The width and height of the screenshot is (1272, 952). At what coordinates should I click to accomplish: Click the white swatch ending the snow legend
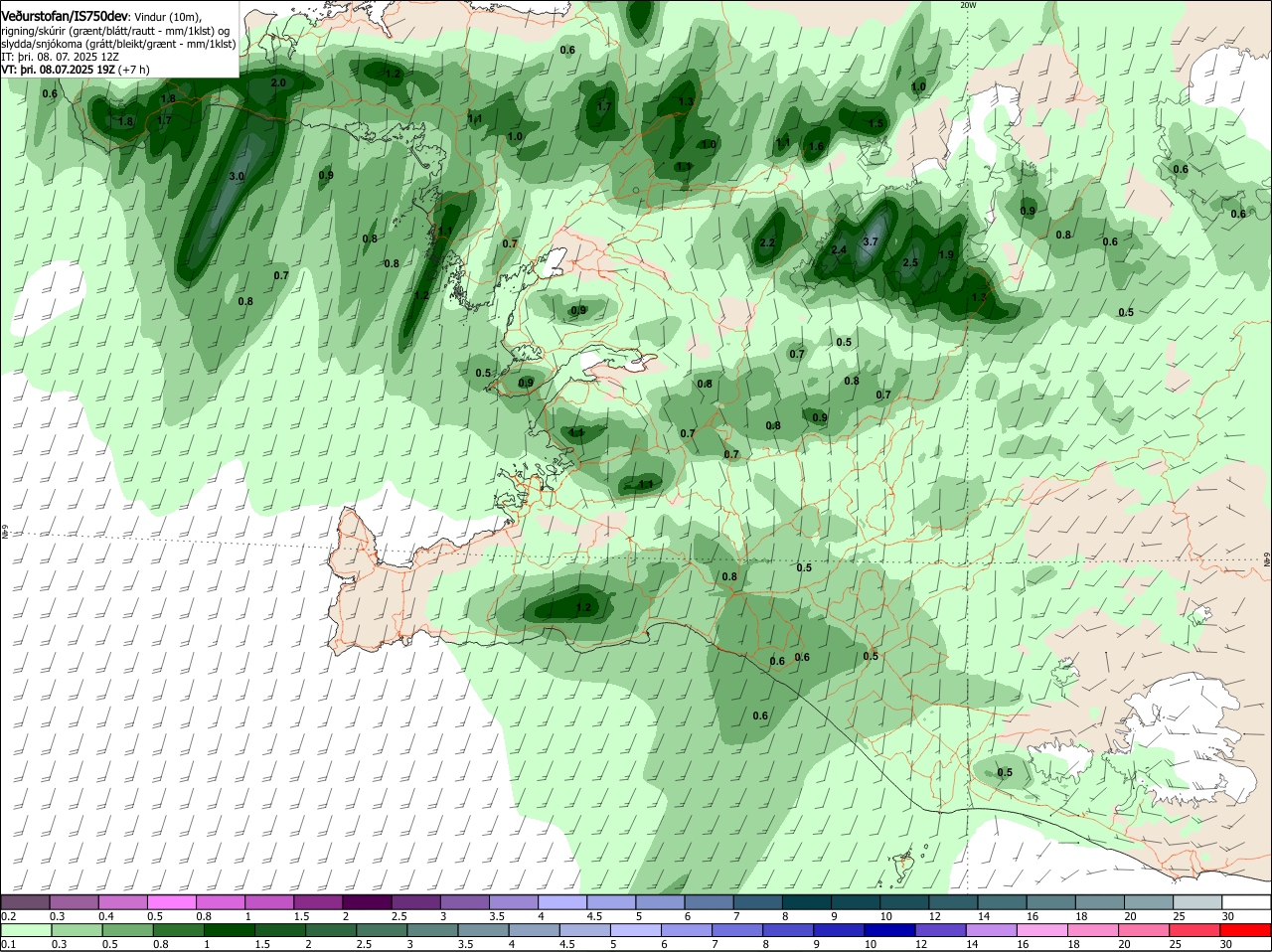coord(1246,901)
